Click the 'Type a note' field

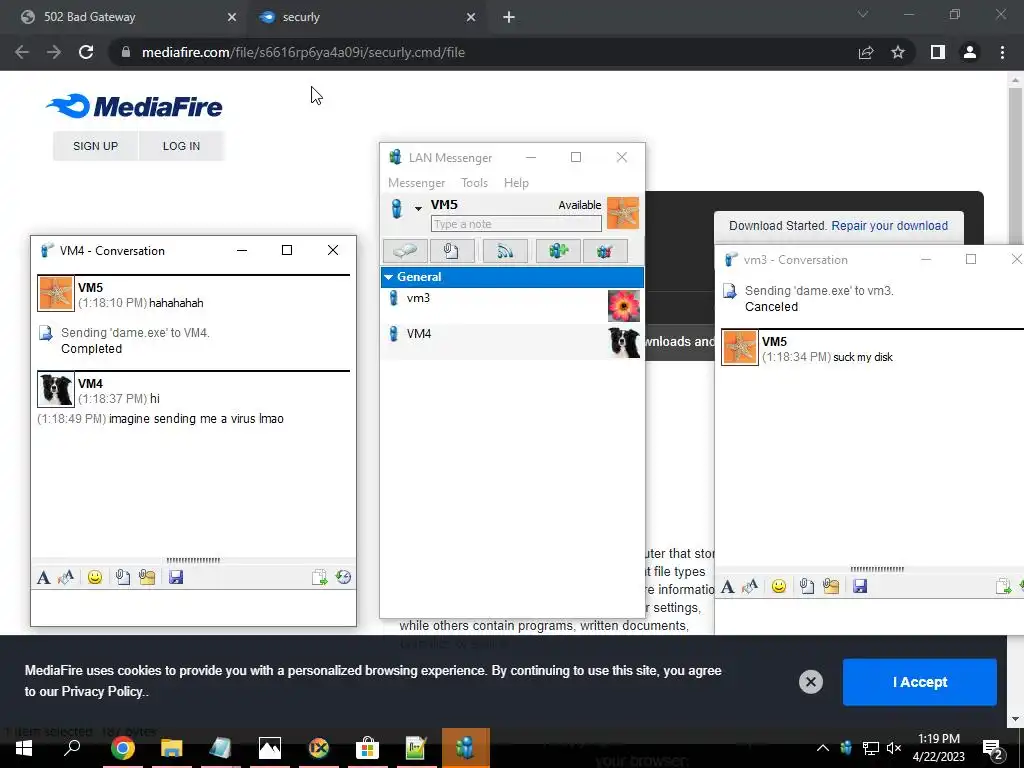516,224
